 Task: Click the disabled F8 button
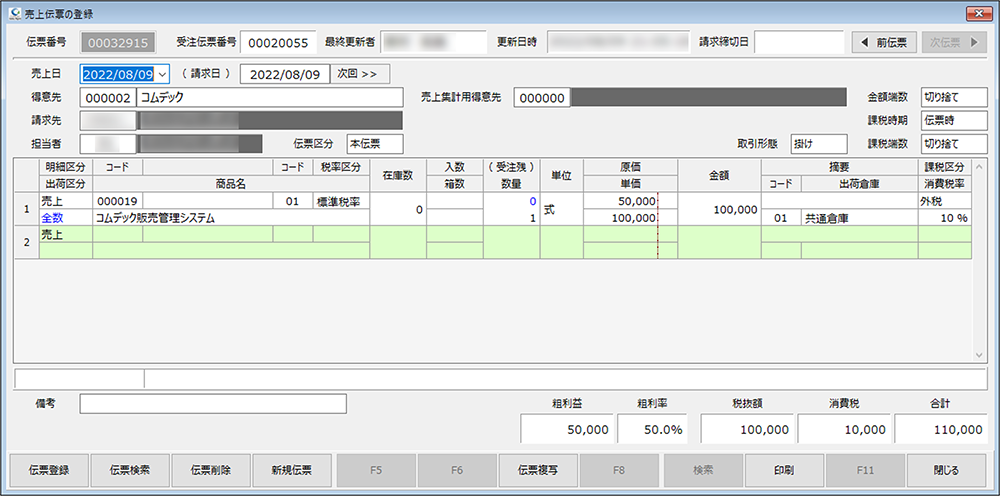tap(619, 470)
